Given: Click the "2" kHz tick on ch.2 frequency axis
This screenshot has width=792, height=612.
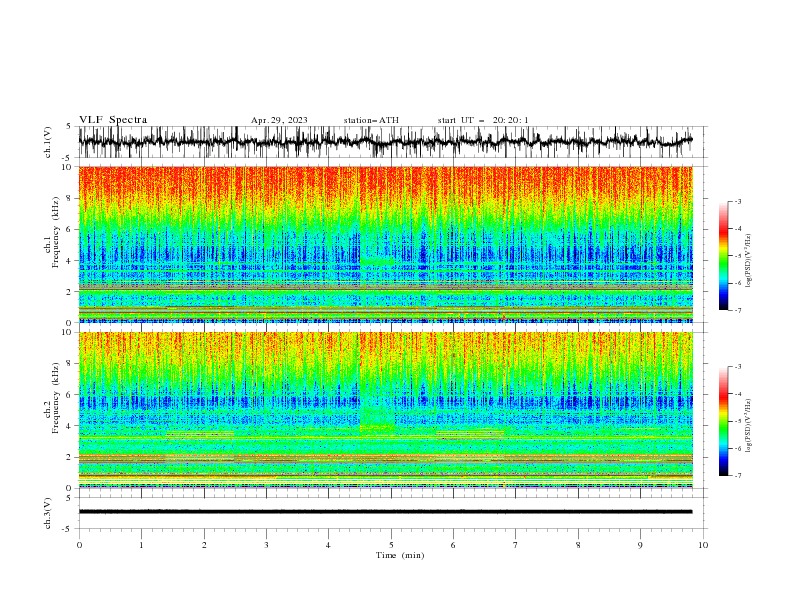Looking at the screenshot, I should (70, 457).
